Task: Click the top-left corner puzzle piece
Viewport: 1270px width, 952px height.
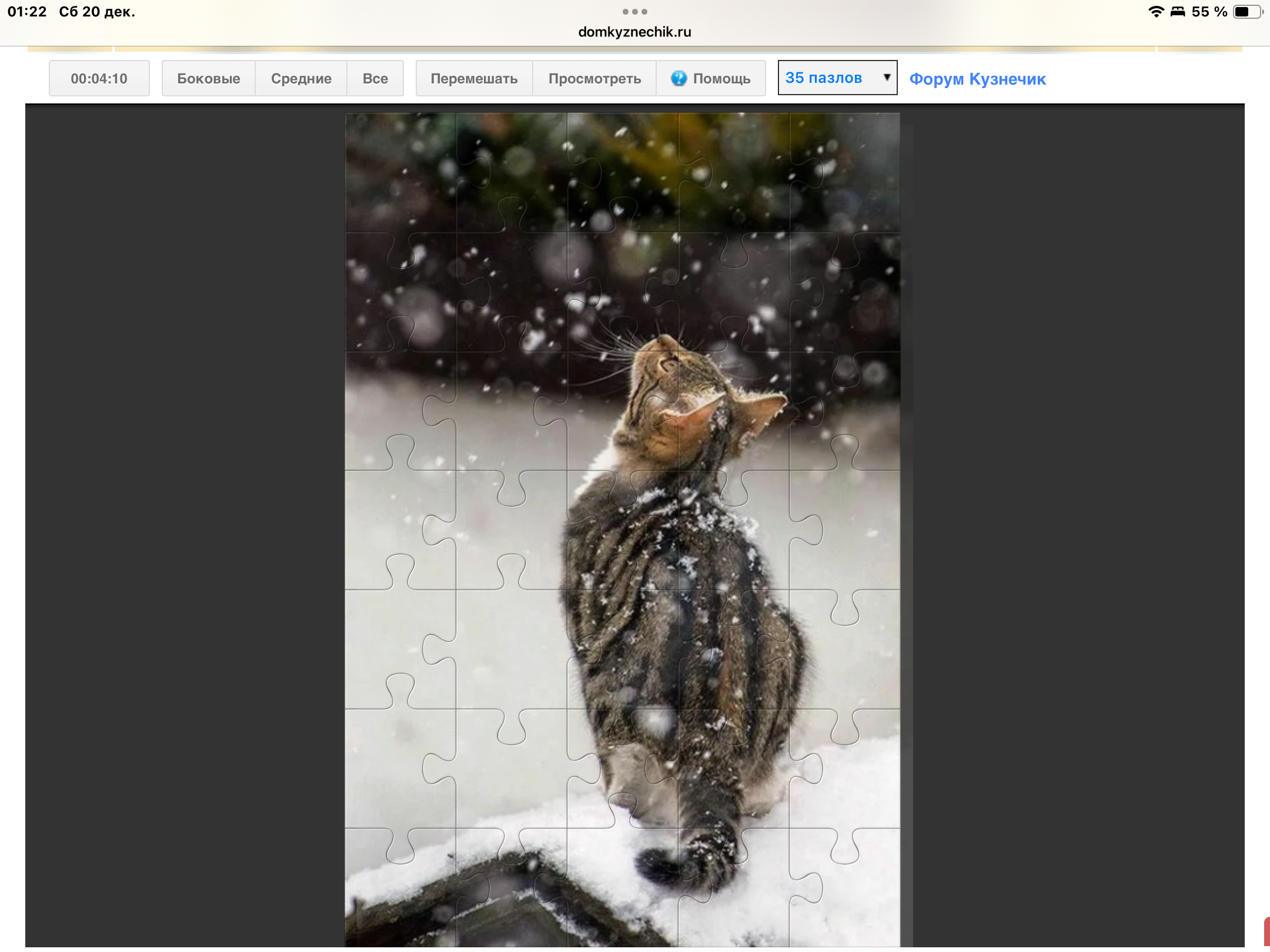Action: [x=400, y=173]
